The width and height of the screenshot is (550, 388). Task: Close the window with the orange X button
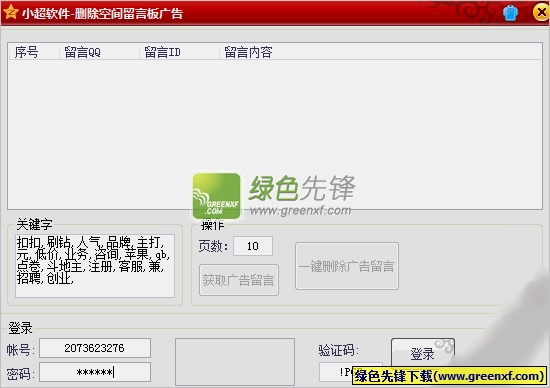point(541,12)
